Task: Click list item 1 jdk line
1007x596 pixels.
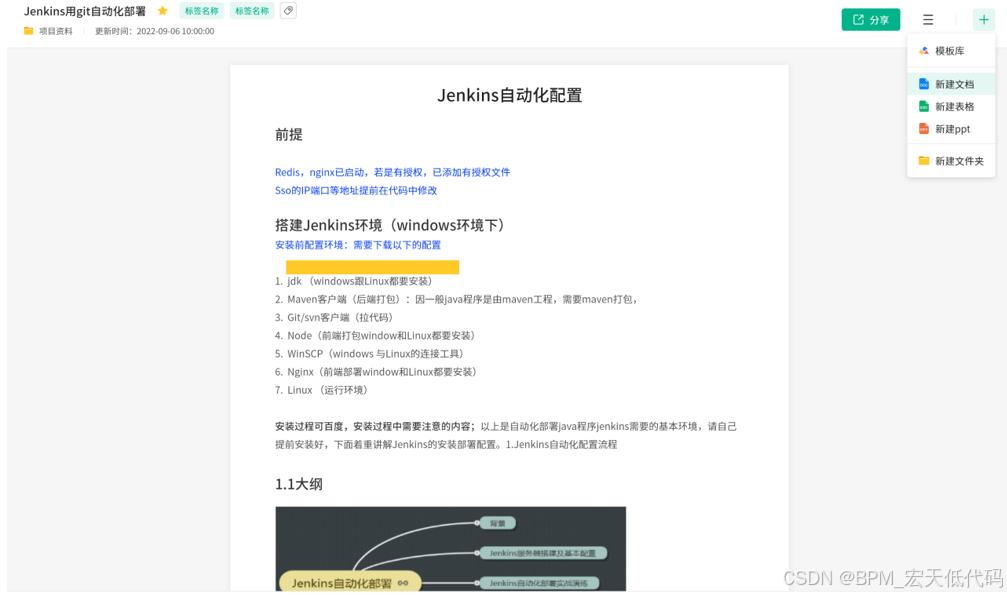Action: point(356,281)
